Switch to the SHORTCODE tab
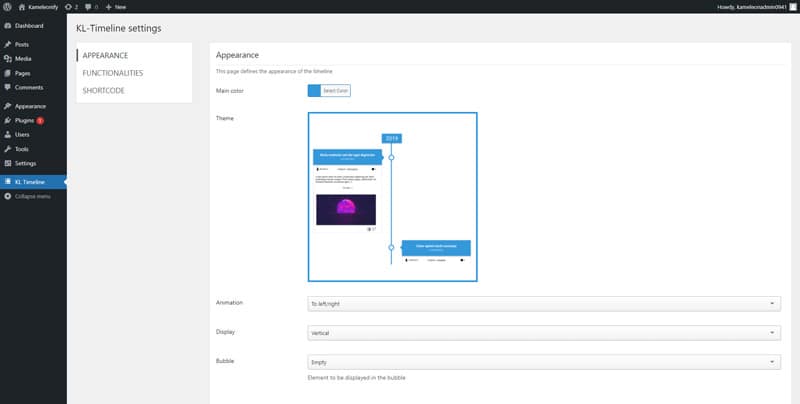The image size is (800, 404). 103,91
